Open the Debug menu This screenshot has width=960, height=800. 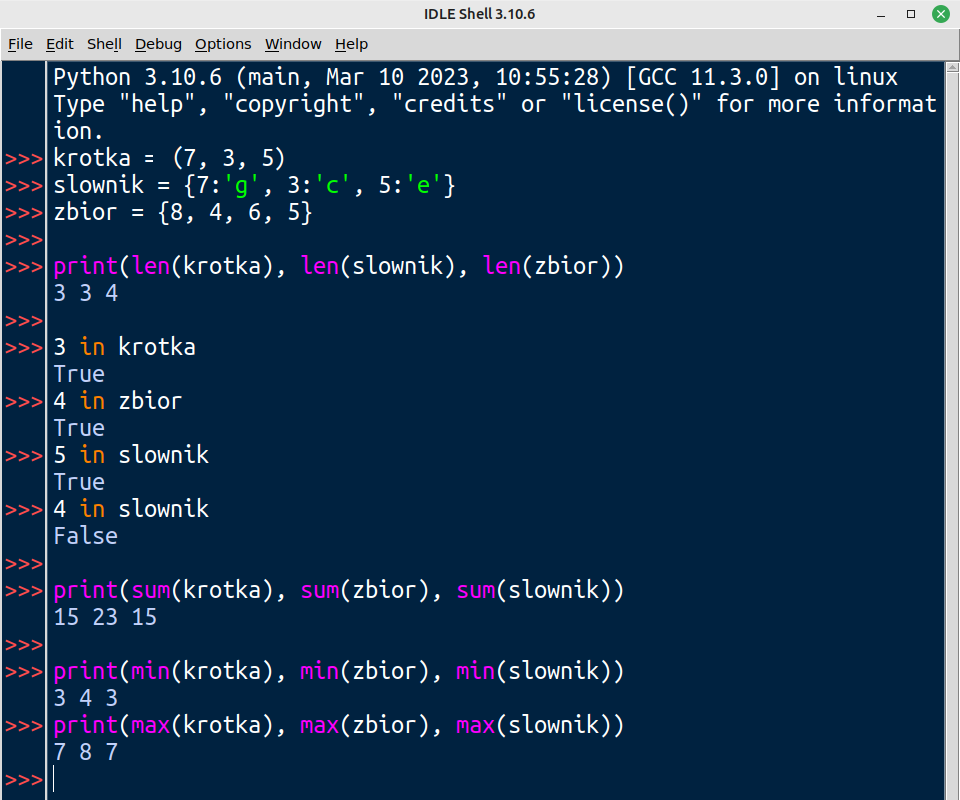coord(158,44)
